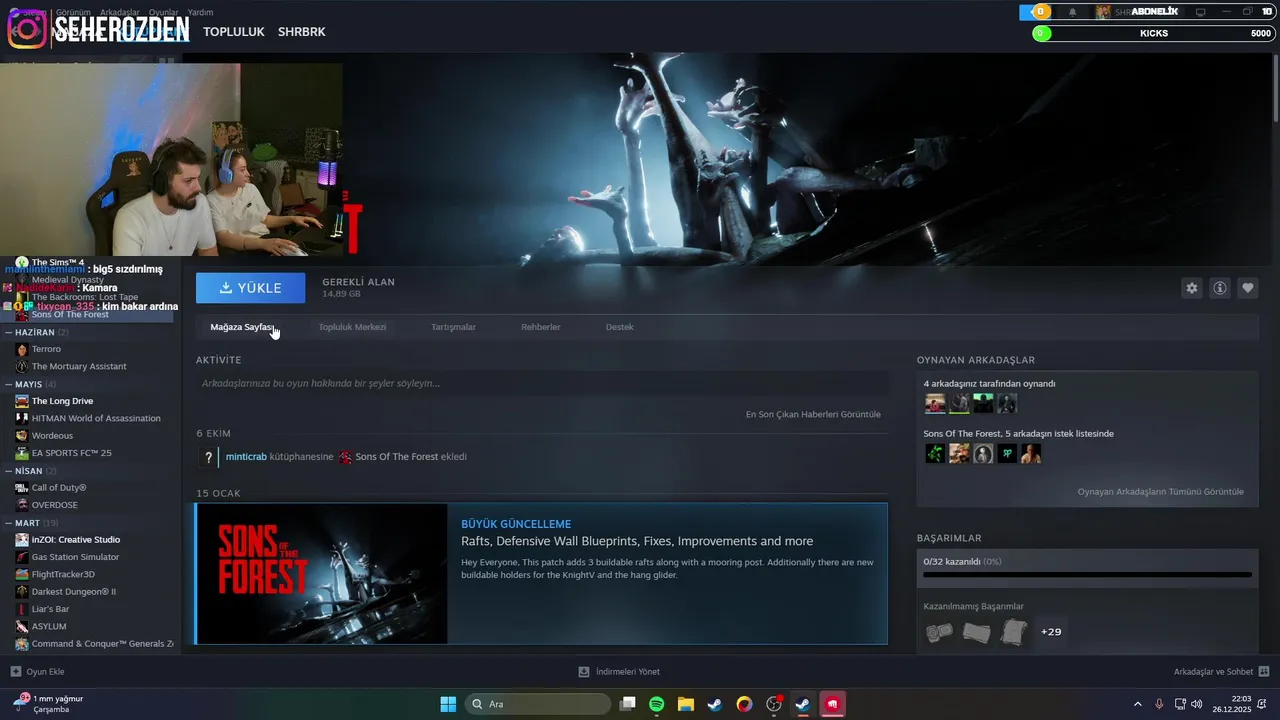Click the Call of Duty game icon
1280x720 pixels.
coord(22,488)
